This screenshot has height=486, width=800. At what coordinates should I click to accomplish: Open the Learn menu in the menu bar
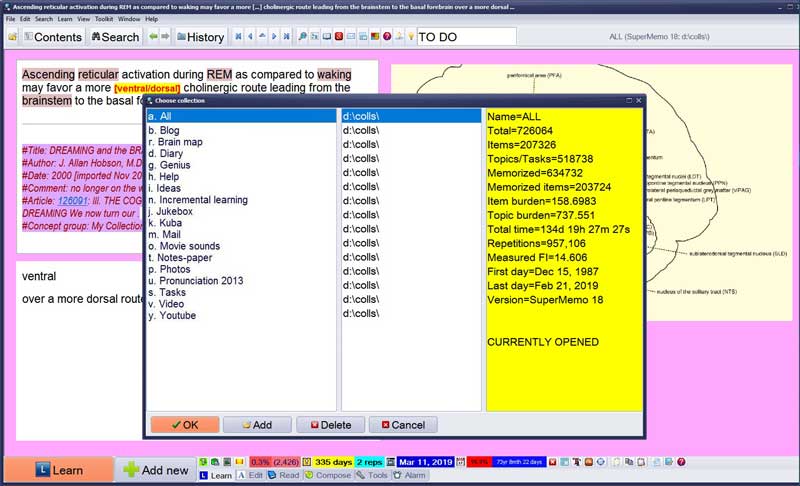[x=65, y=19]
